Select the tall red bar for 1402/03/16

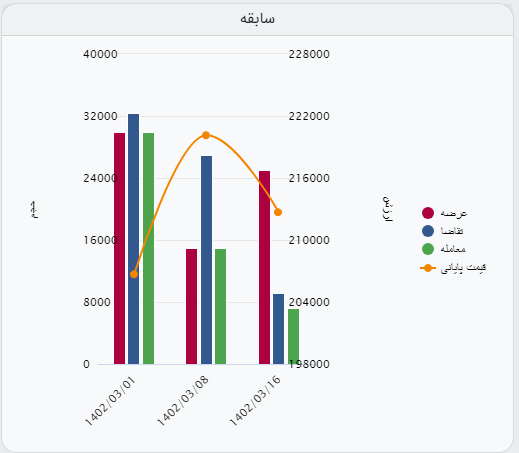coord(264,267)
